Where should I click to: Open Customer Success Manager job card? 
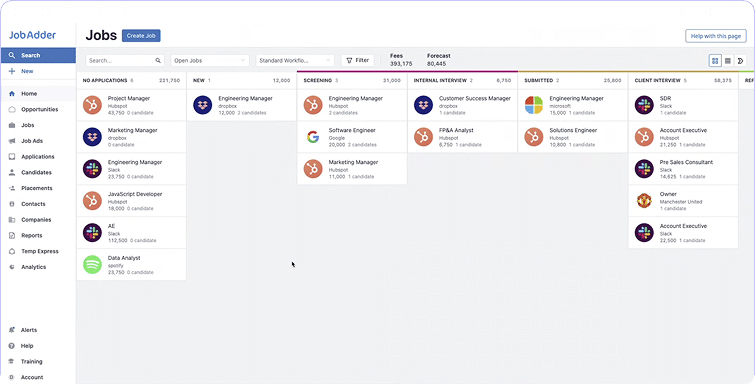click(463, 105)
